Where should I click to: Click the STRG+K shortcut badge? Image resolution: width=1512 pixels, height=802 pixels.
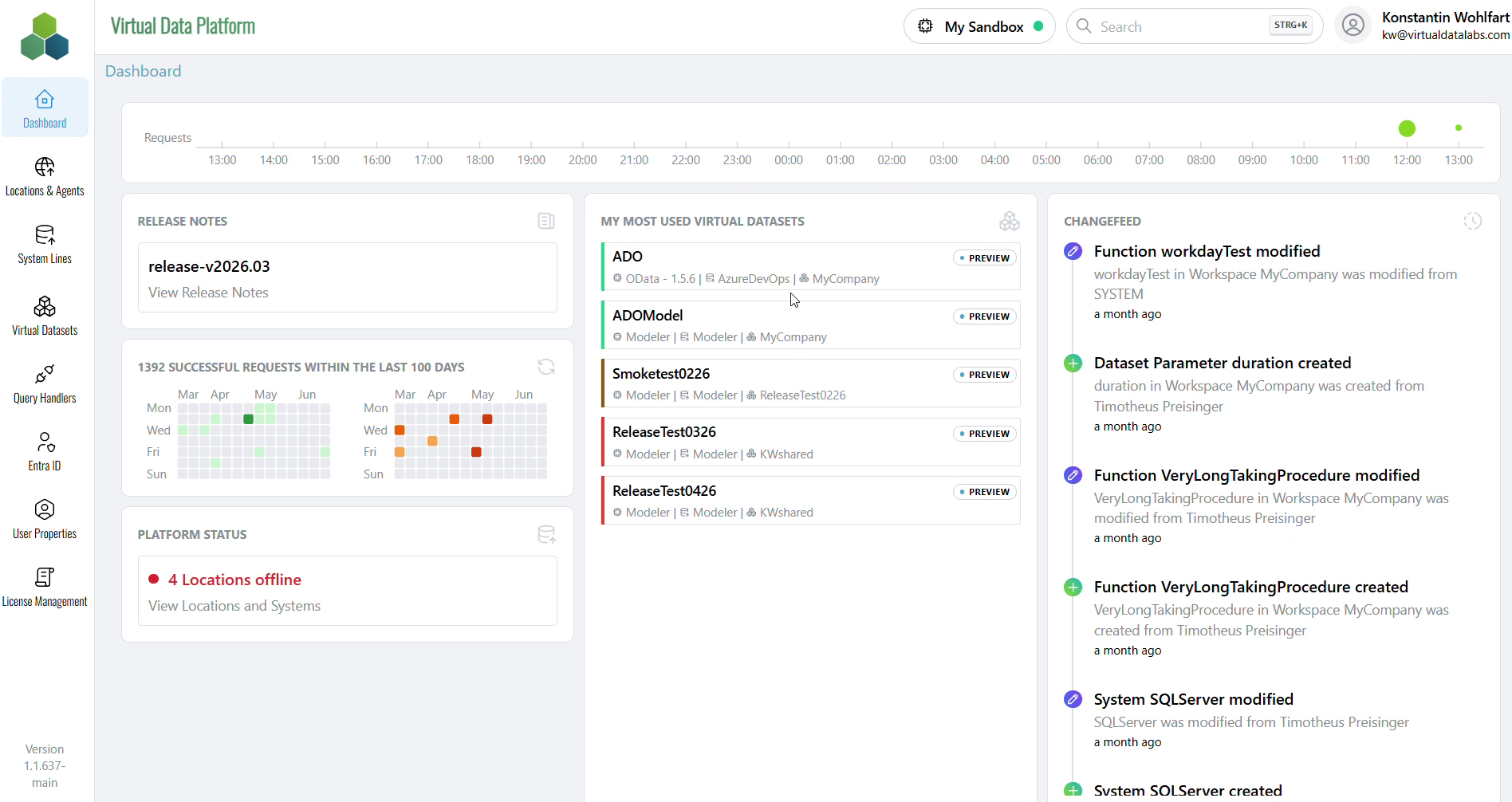[1290, 26]
